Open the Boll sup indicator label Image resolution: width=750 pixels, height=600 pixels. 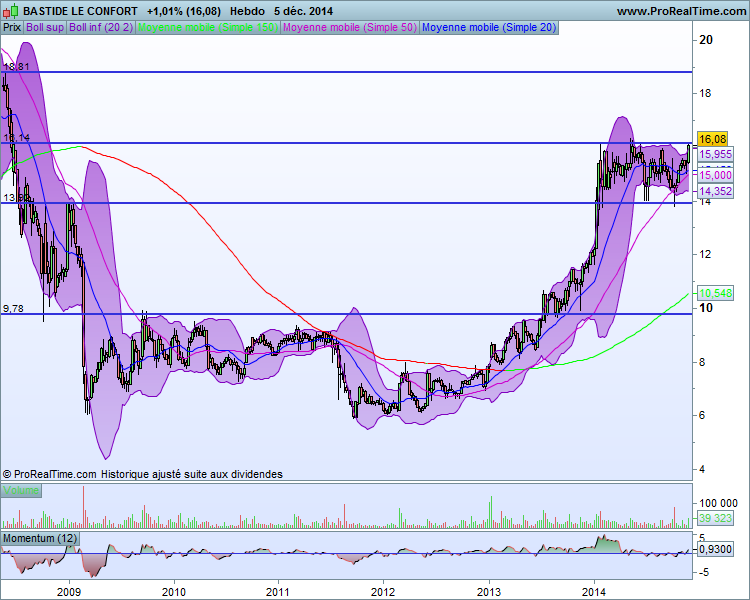(45, 27)
